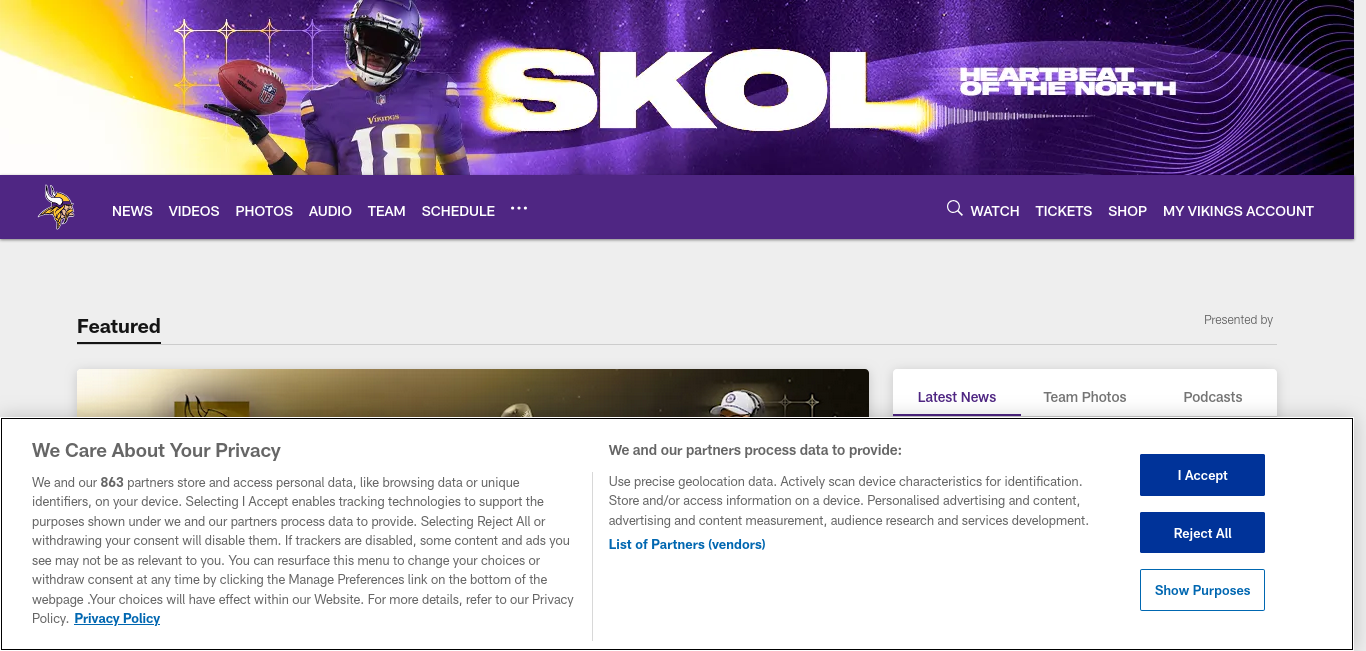Click the Vikings team logo icon
Image resolution: width=1366 pixels, height=651 pixels.
coord(56,207)
